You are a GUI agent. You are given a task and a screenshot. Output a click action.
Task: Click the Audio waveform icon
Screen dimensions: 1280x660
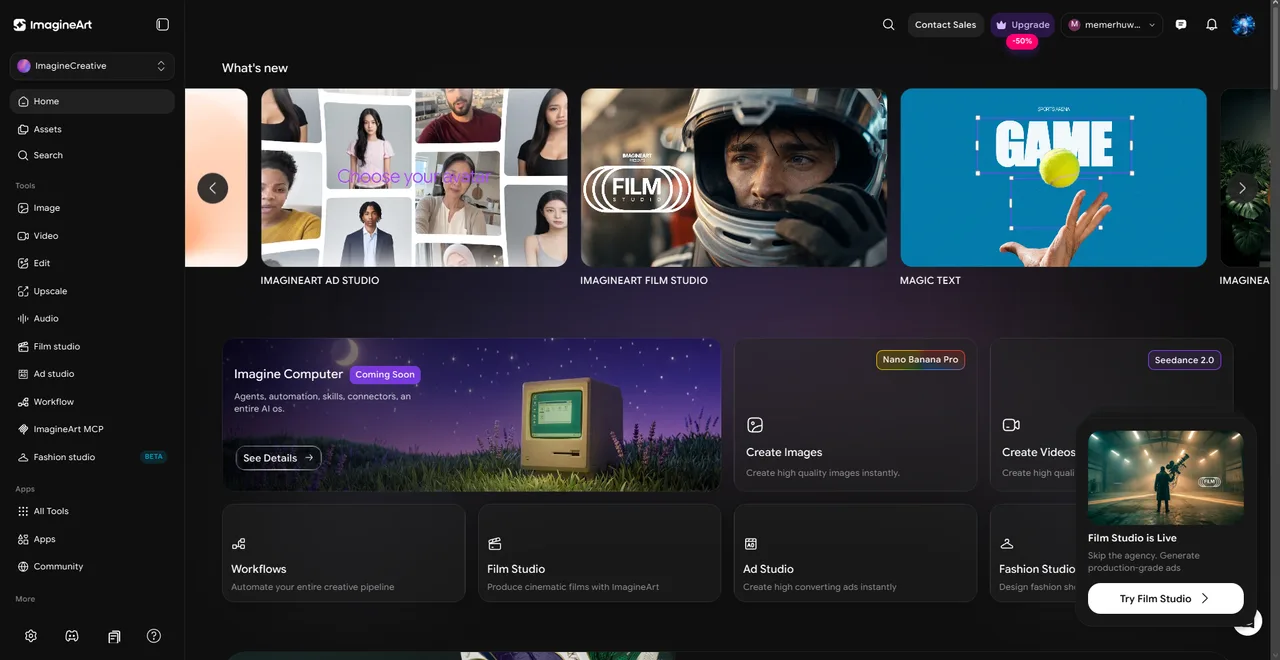tap(23, 318)
